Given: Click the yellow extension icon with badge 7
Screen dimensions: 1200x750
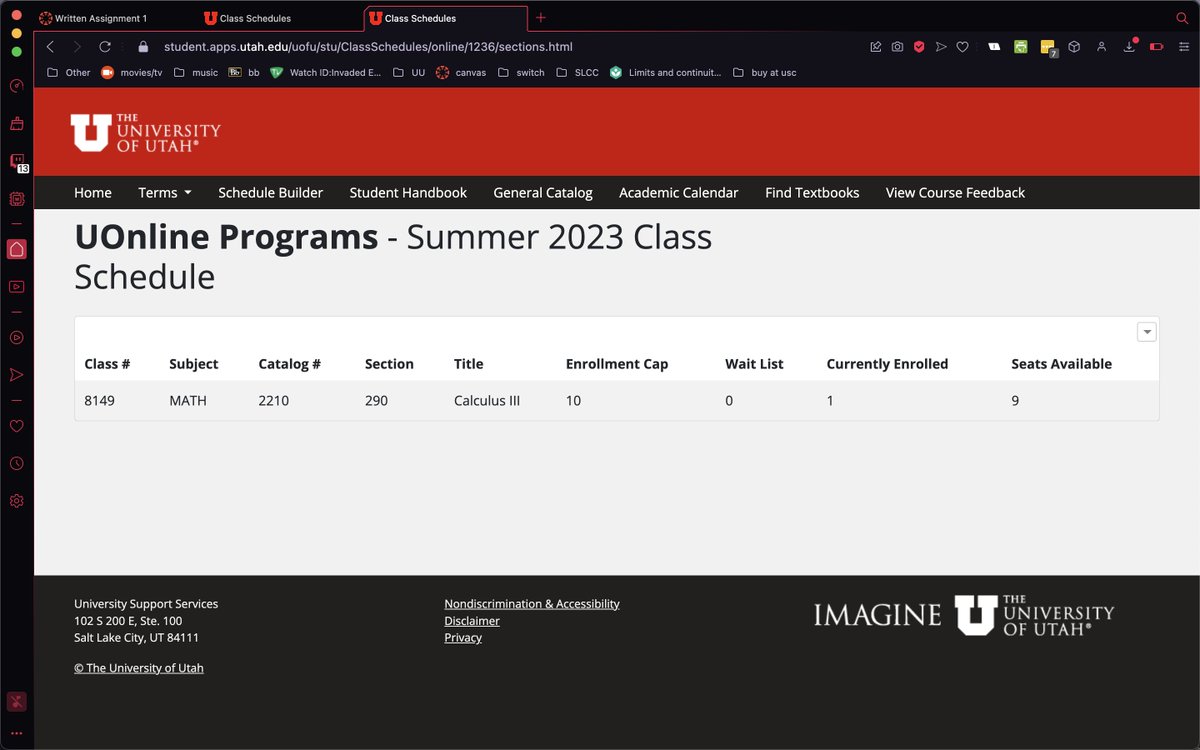Looking at the screenshot, I should pyautogui.click(x=1048, y=48).
